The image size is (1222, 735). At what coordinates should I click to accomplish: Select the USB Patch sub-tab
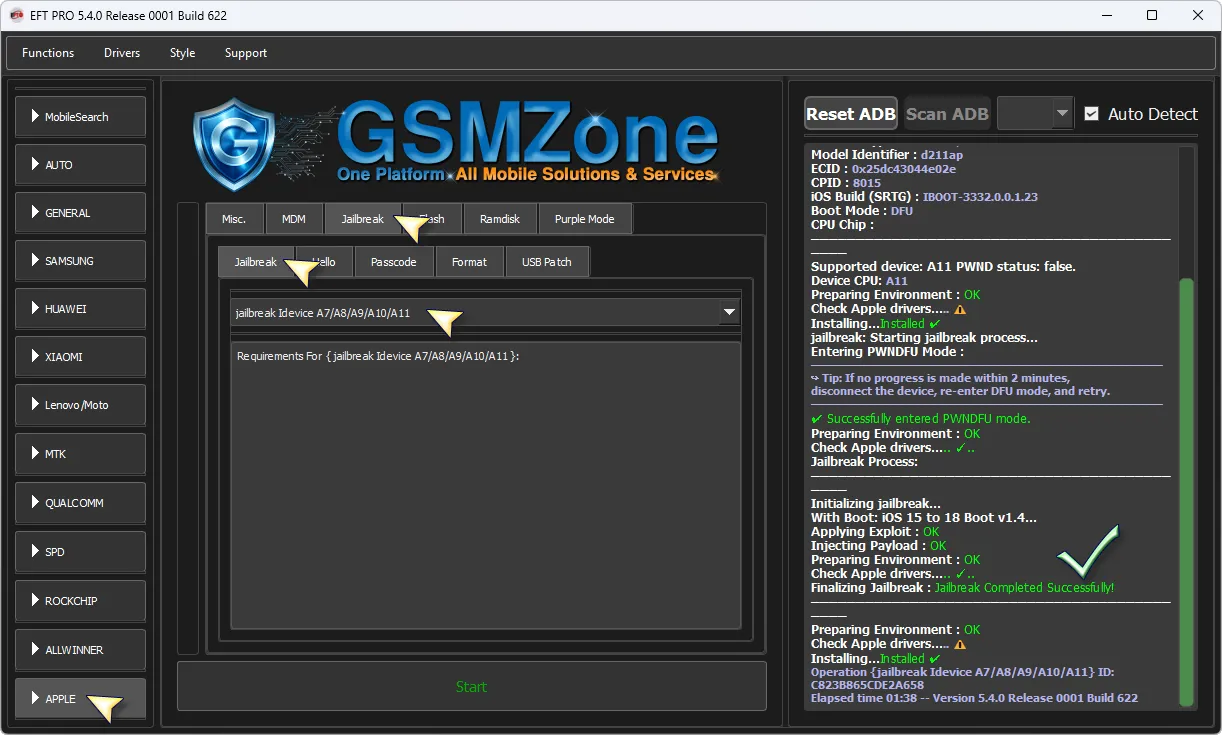(x=546, y=262)
